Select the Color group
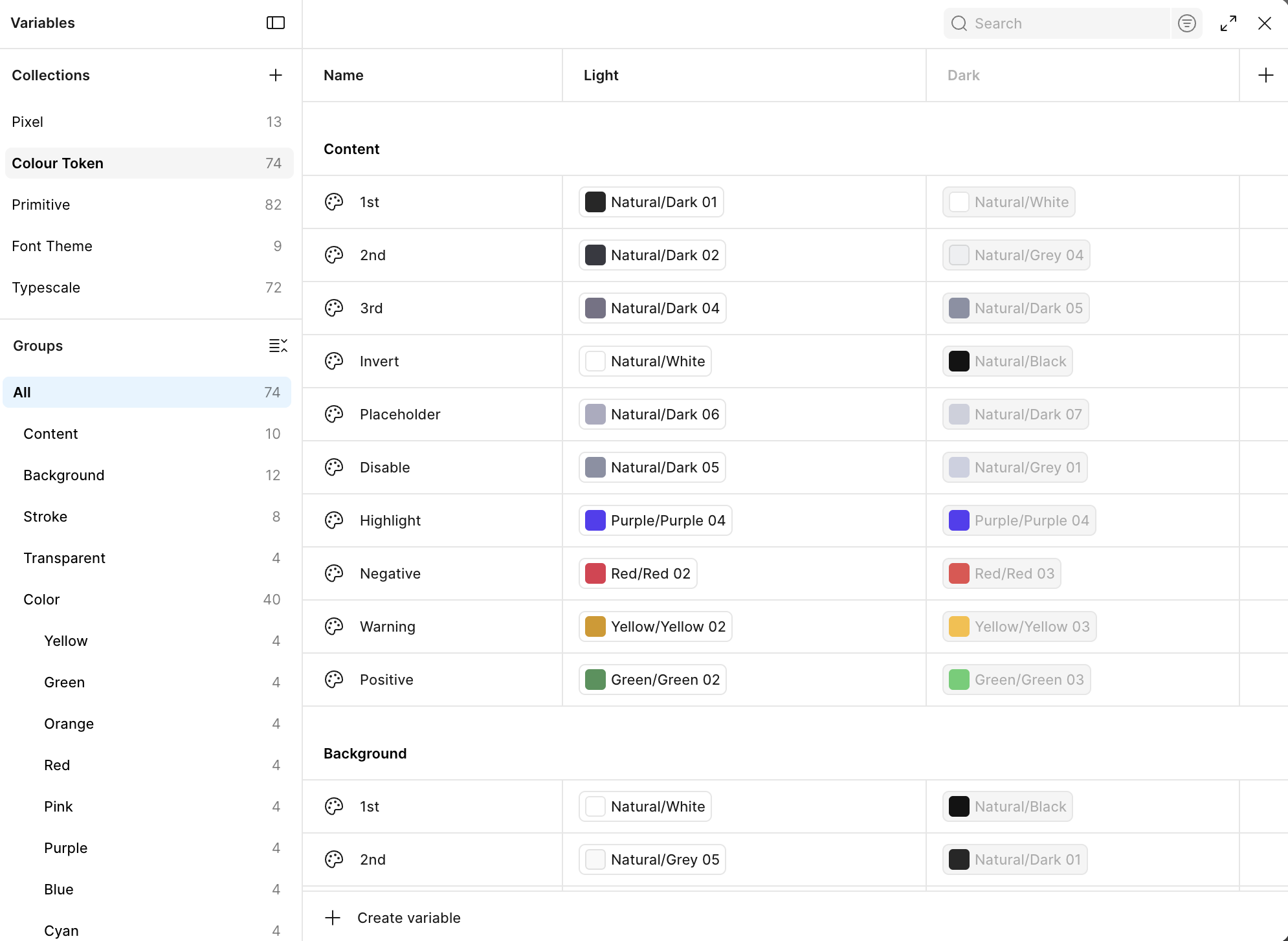This screenshot has width=1288, height=941. pos(147,599)
